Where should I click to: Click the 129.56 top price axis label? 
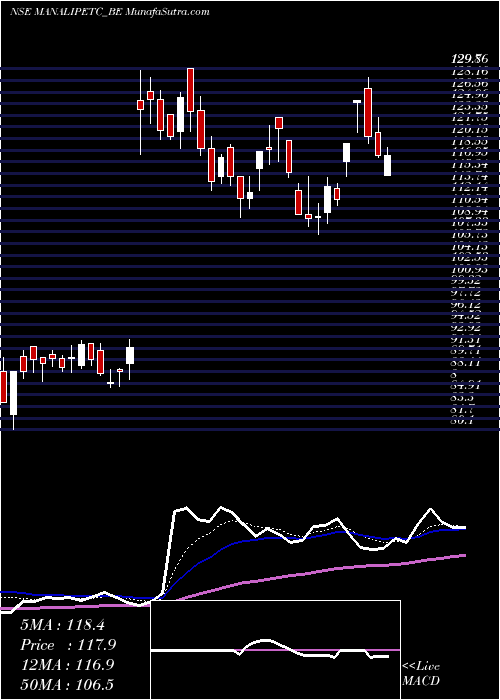(x=470, y=58)
